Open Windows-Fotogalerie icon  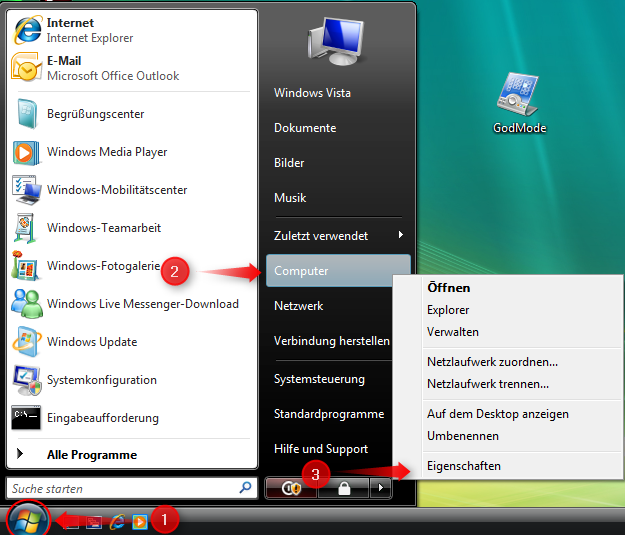point(25,266)
